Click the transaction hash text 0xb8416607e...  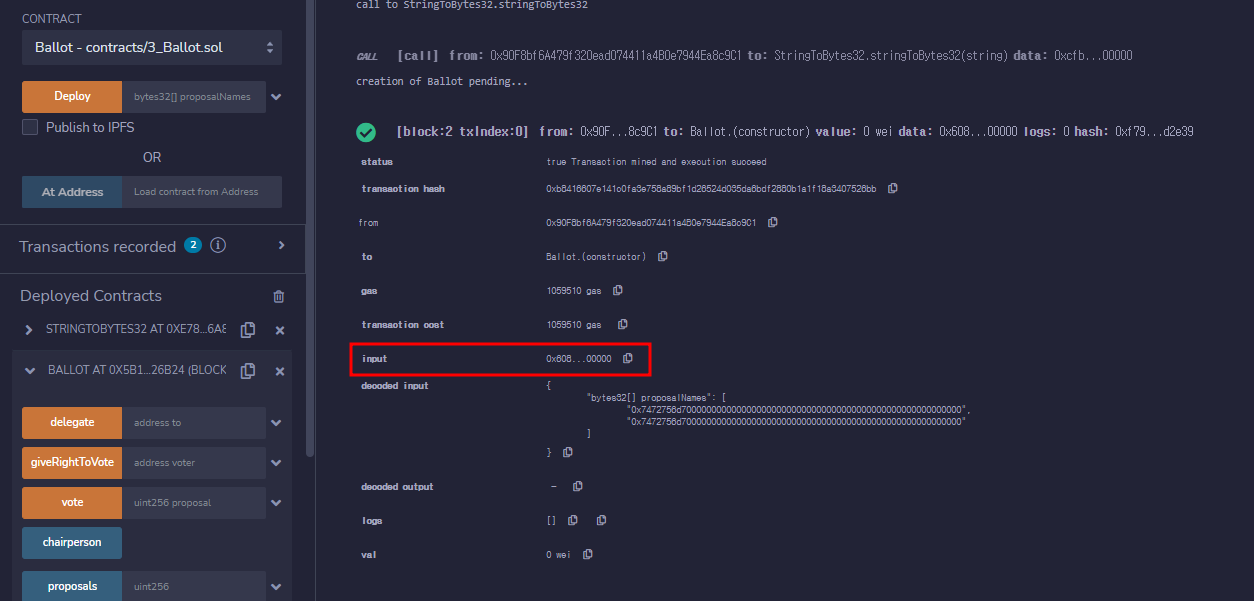click(711, 188)
